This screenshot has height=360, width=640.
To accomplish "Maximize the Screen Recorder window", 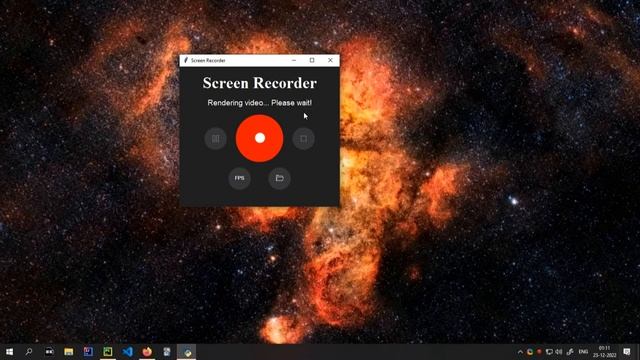I will [x=312, y=60].
